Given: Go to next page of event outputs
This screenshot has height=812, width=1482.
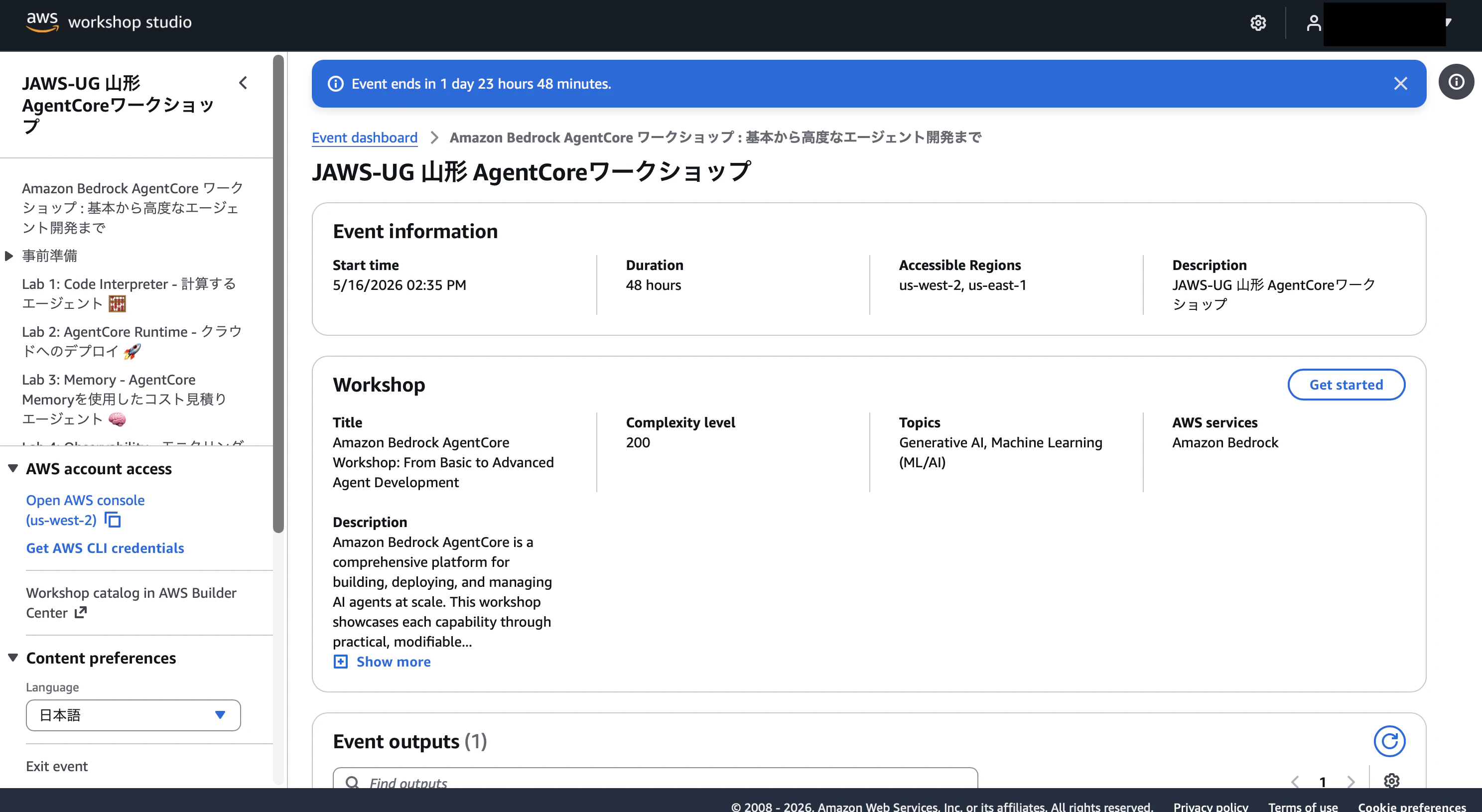Looking at the screenshot, I should pos(1350,782).
